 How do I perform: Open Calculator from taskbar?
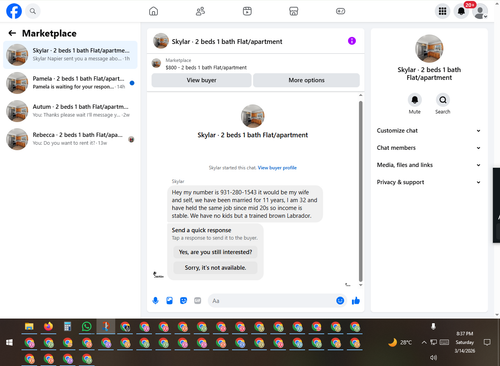pyautogui.click(x=68, y=326)
